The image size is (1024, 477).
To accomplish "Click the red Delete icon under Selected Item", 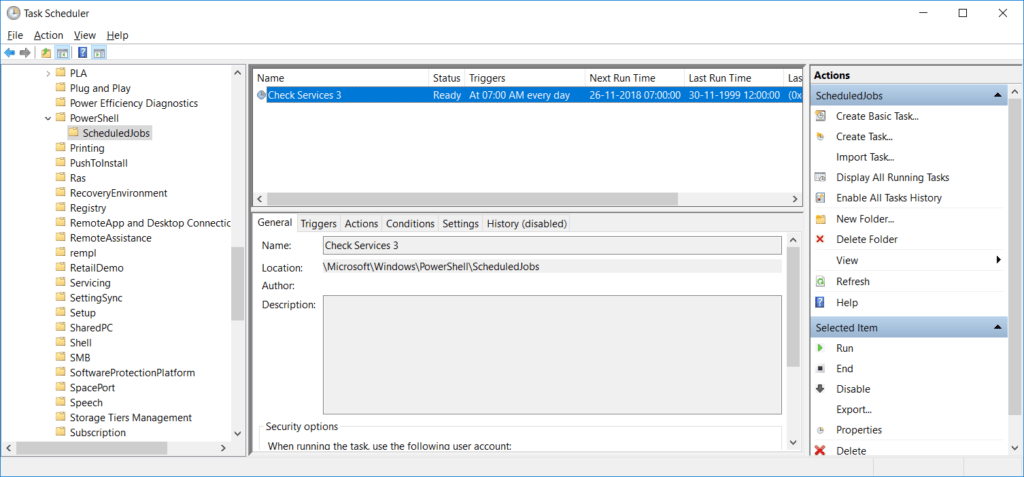I will pos(821,450).
